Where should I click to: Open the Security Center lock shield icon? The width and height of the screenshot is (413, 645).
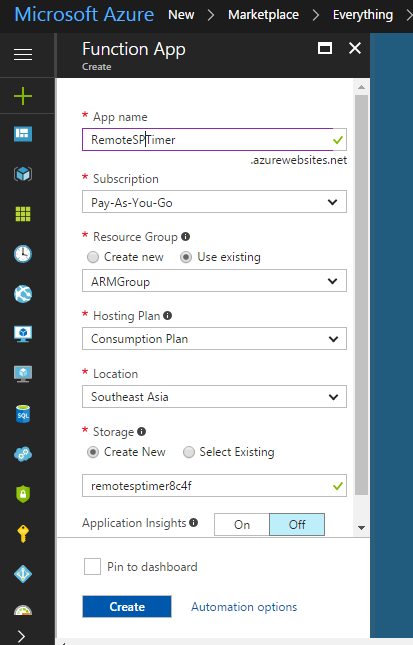(x=23, y=494)
